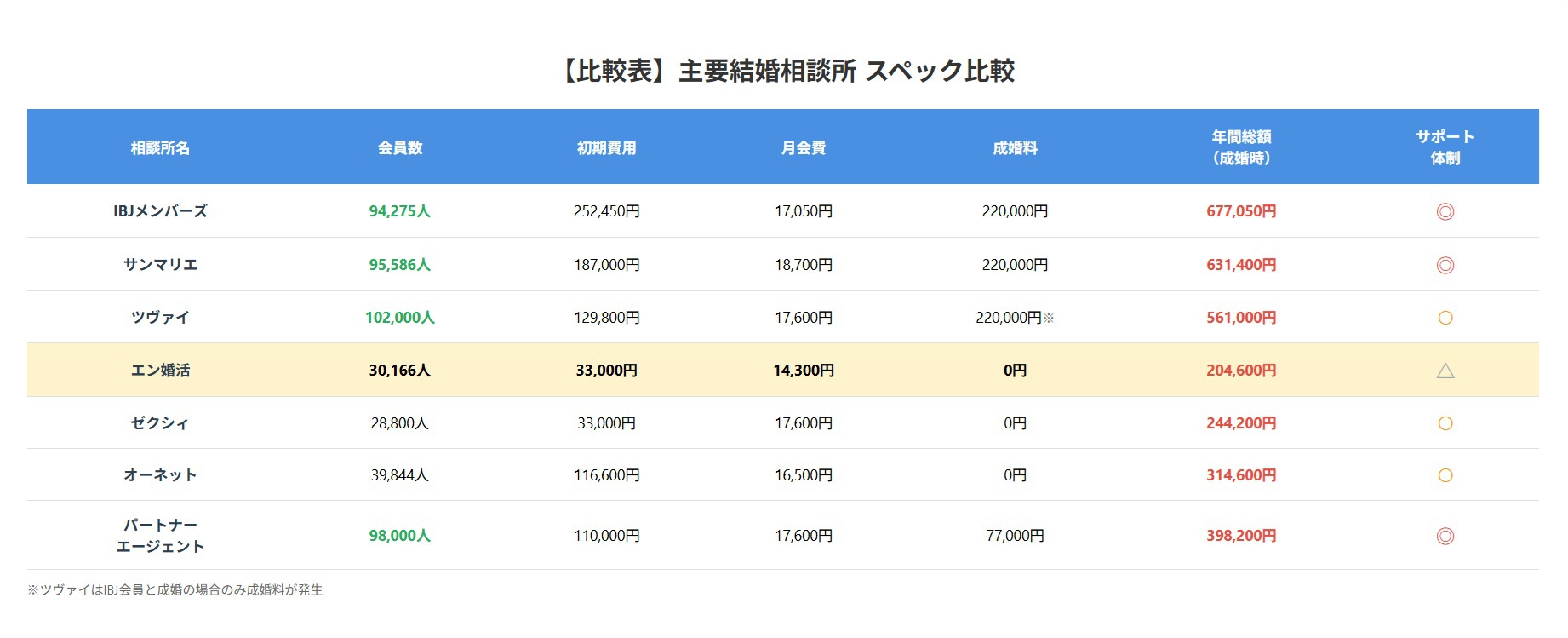
Task: Click the monthly fee 18,700円
Action: [x=804, y=265]
